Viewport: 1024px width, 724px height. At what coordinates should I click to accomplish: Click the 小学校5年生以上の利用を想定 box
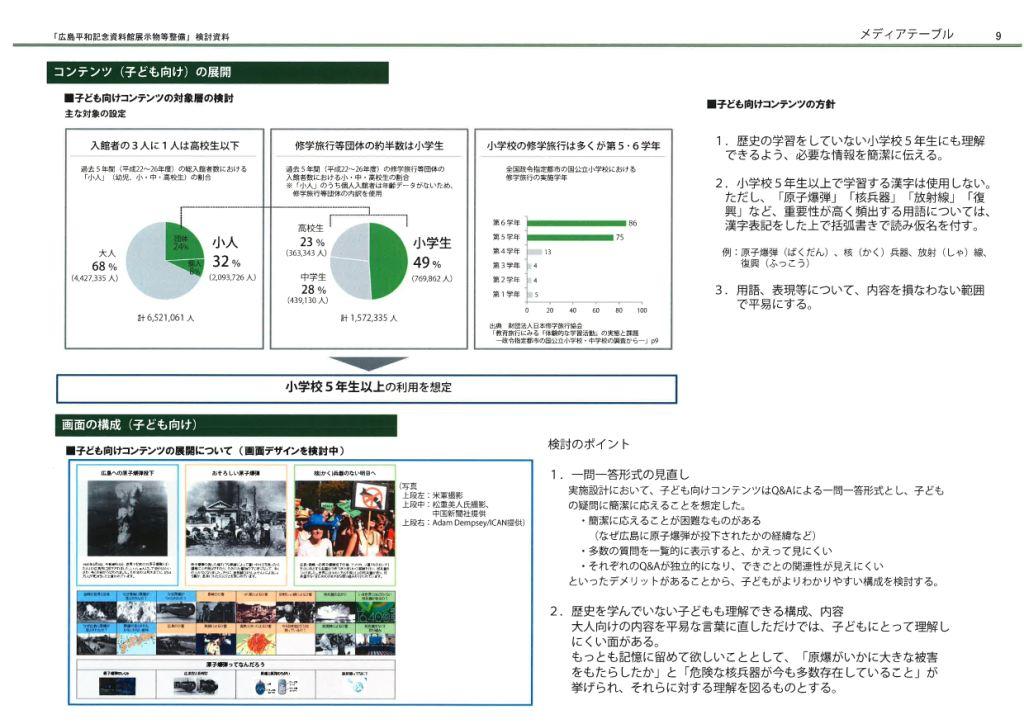coord(366,388)
